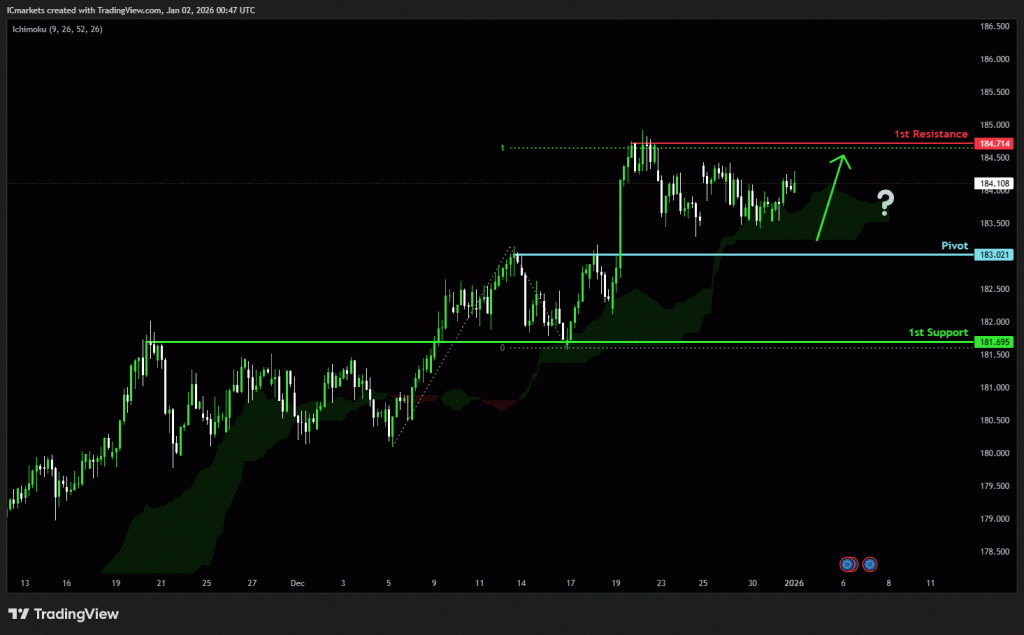The height and width of the screenshot is (635, 1024).
Task: Select the blue 183.021 pivot price tag
Action: point(994,255)
